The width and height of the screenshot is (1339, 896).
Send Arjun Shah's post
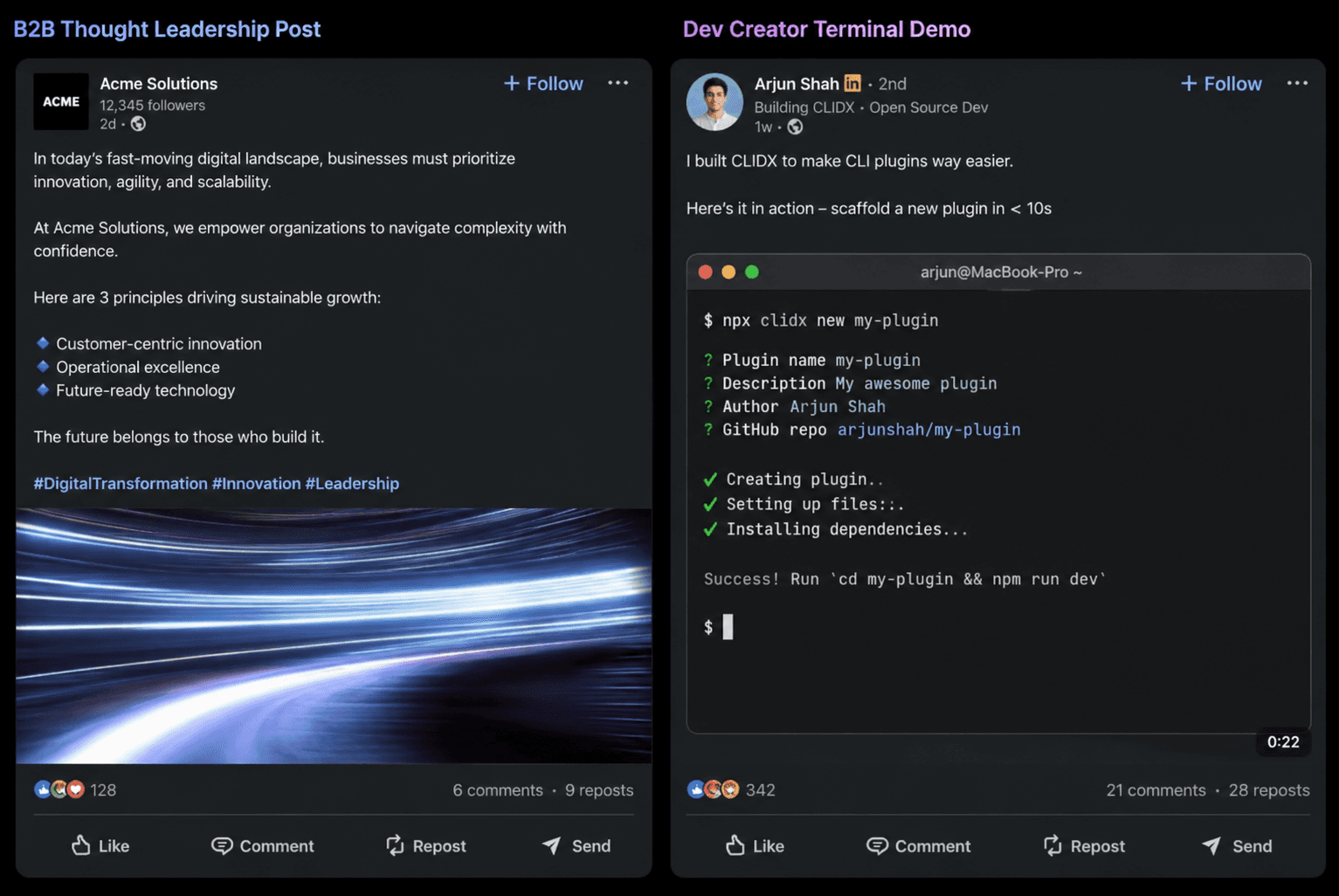tap(1237, 845)
